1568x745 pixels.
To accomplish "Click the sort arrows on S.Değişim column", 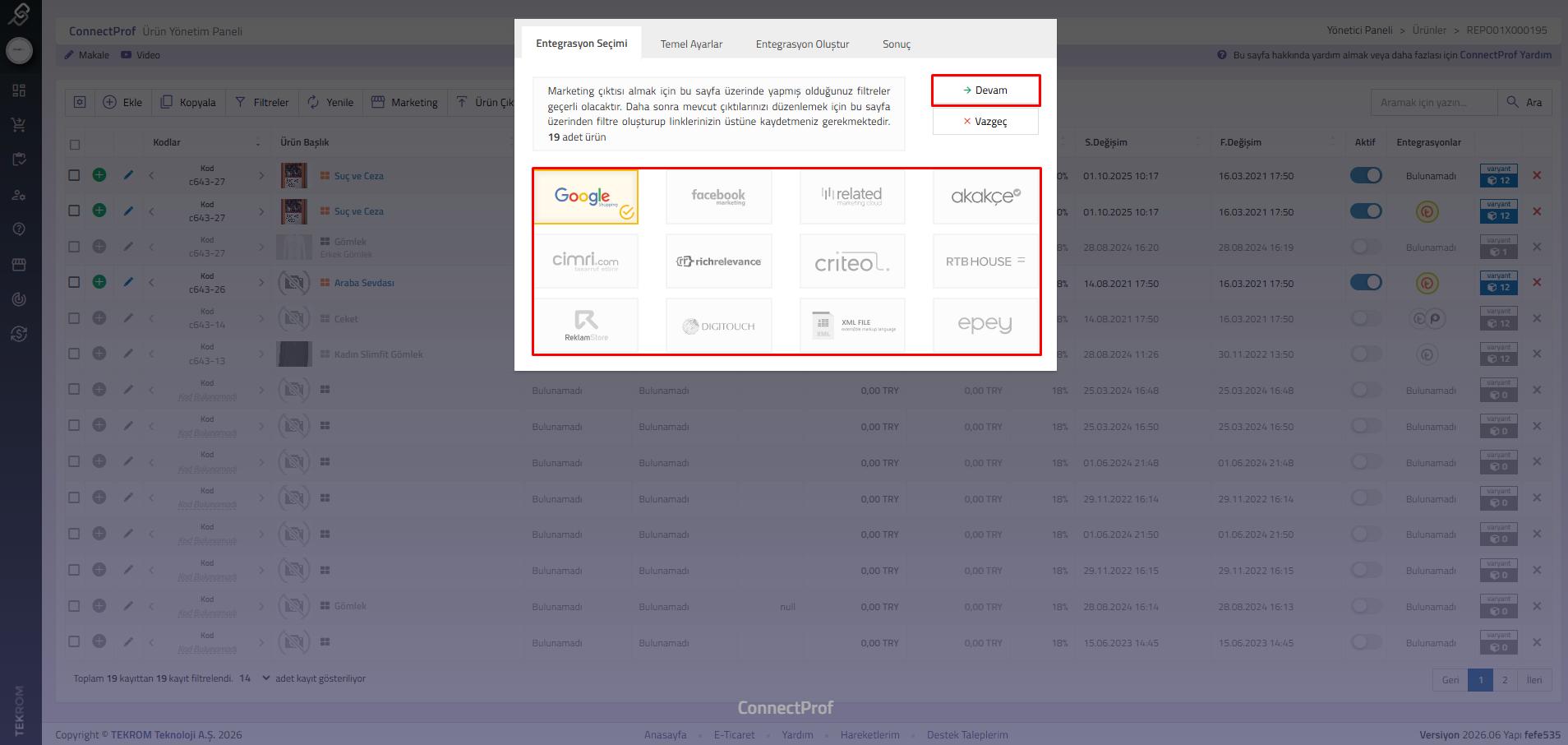I will click(x=1197, y=142).
